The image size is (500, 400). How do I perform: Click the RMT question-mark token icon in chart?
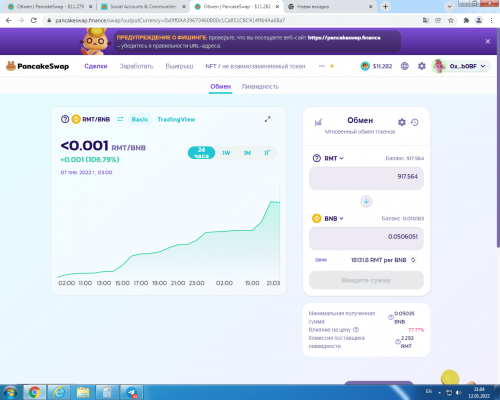[x=65, y=119]
